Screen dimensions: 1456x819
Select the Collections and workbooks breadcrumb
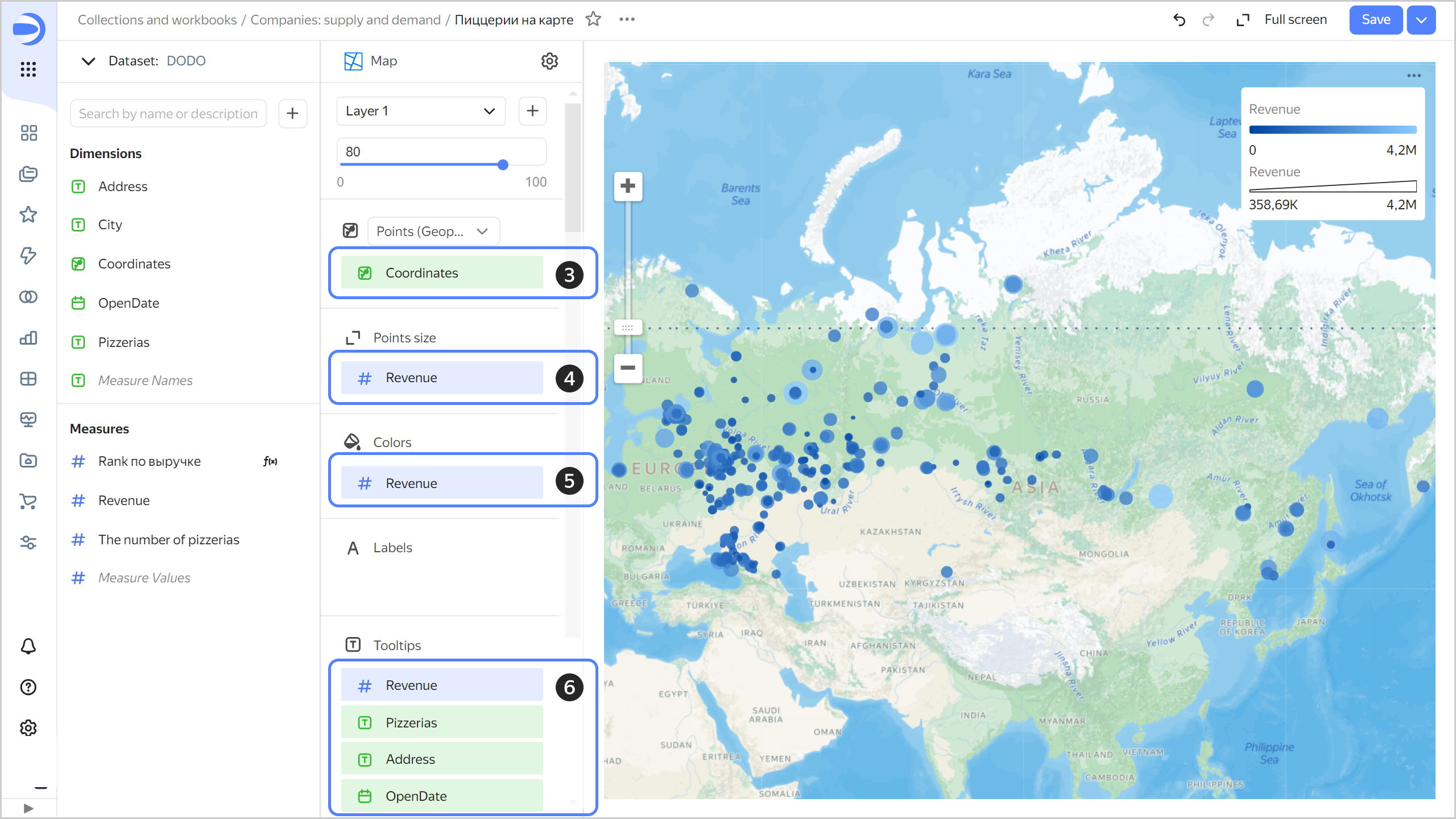(158, 20)
